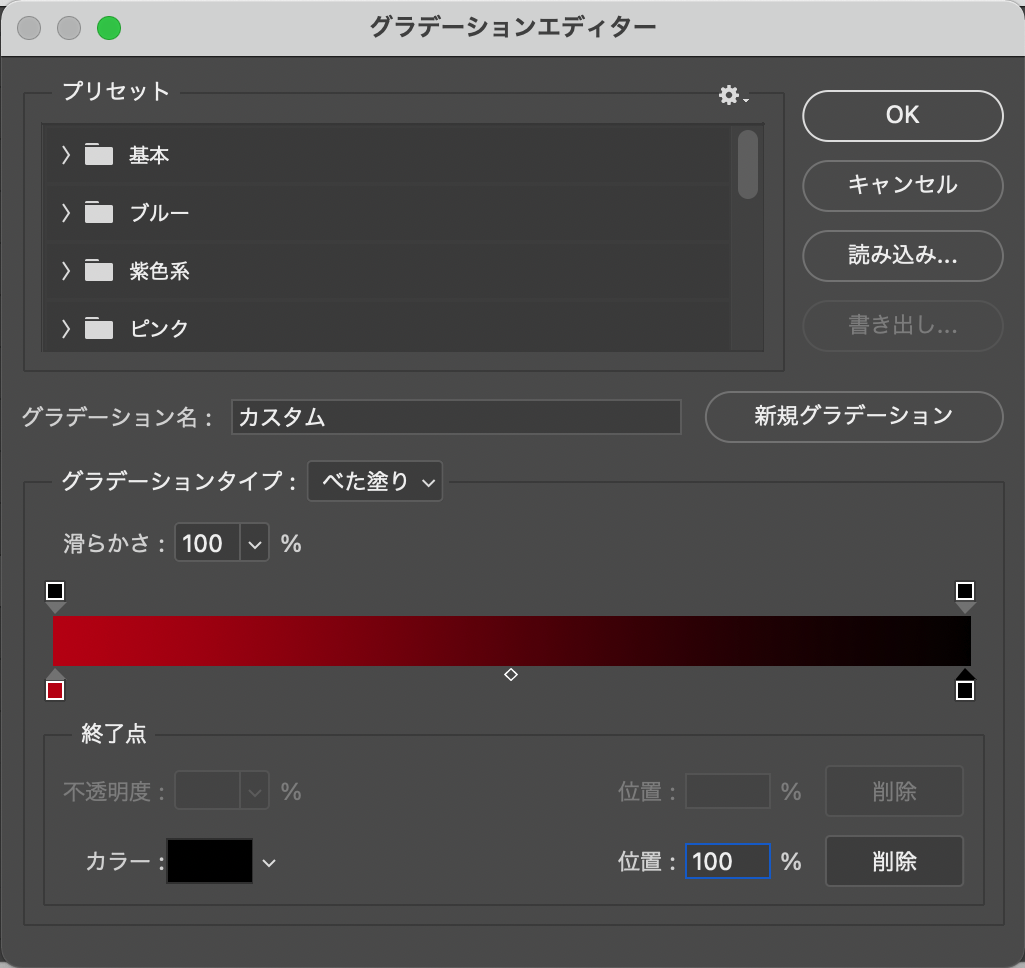
Task: Click the キャンセル button
Action: (x=902, y=185)
